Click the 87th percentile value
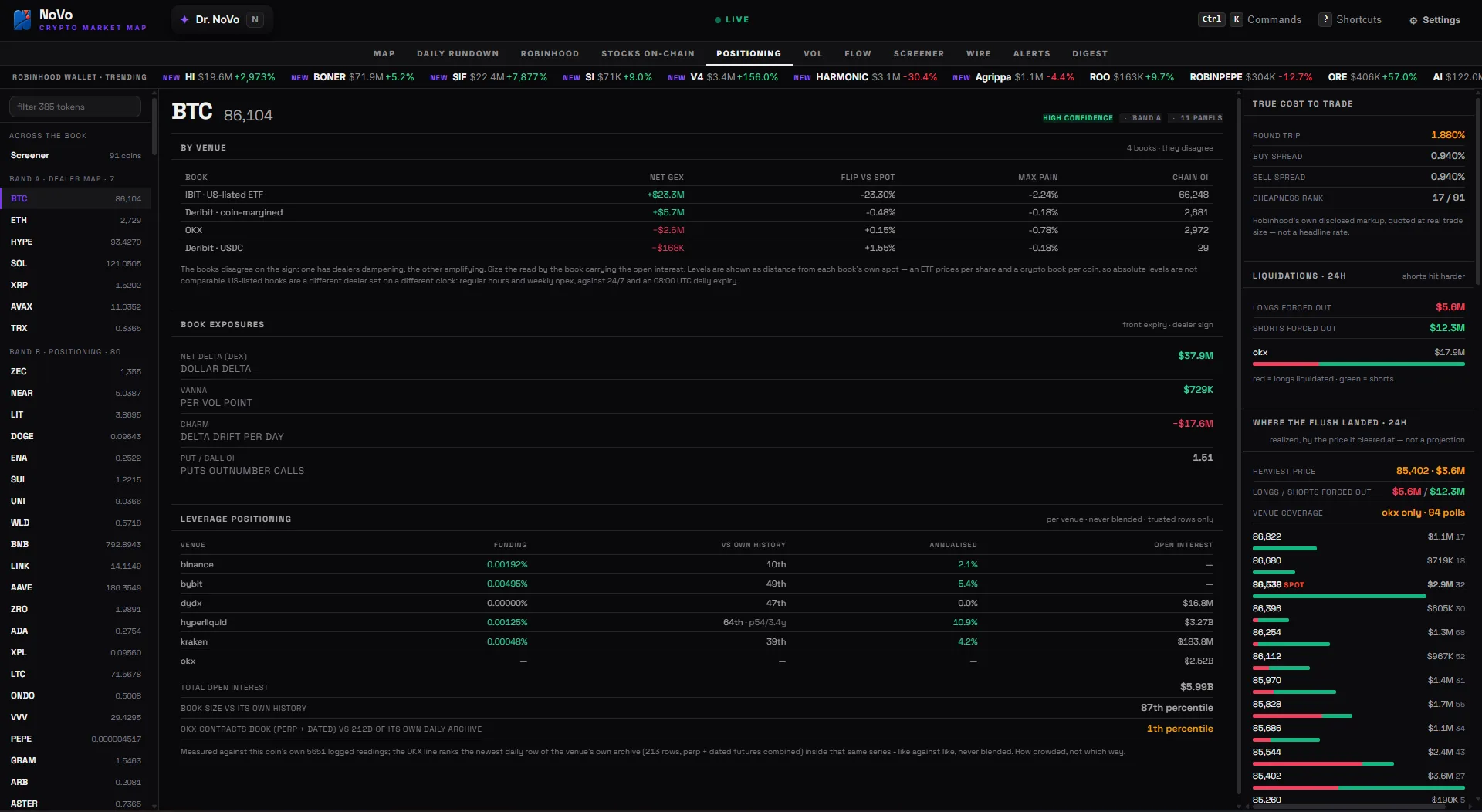The height and width of the screenshot is (812, 1482). (x=1176, y=708)
